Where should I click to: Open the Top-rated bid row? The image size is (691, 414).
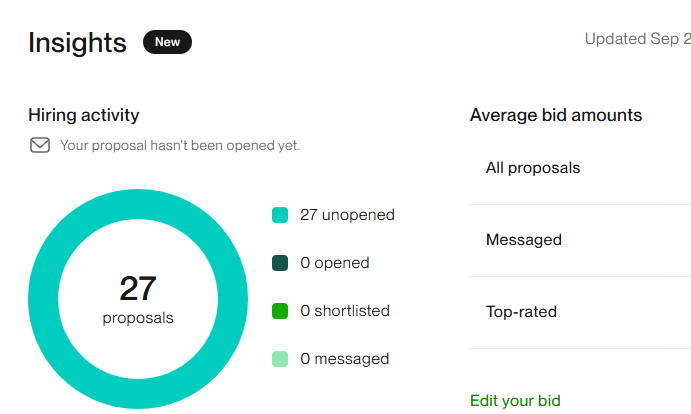[x=521, y=312]
